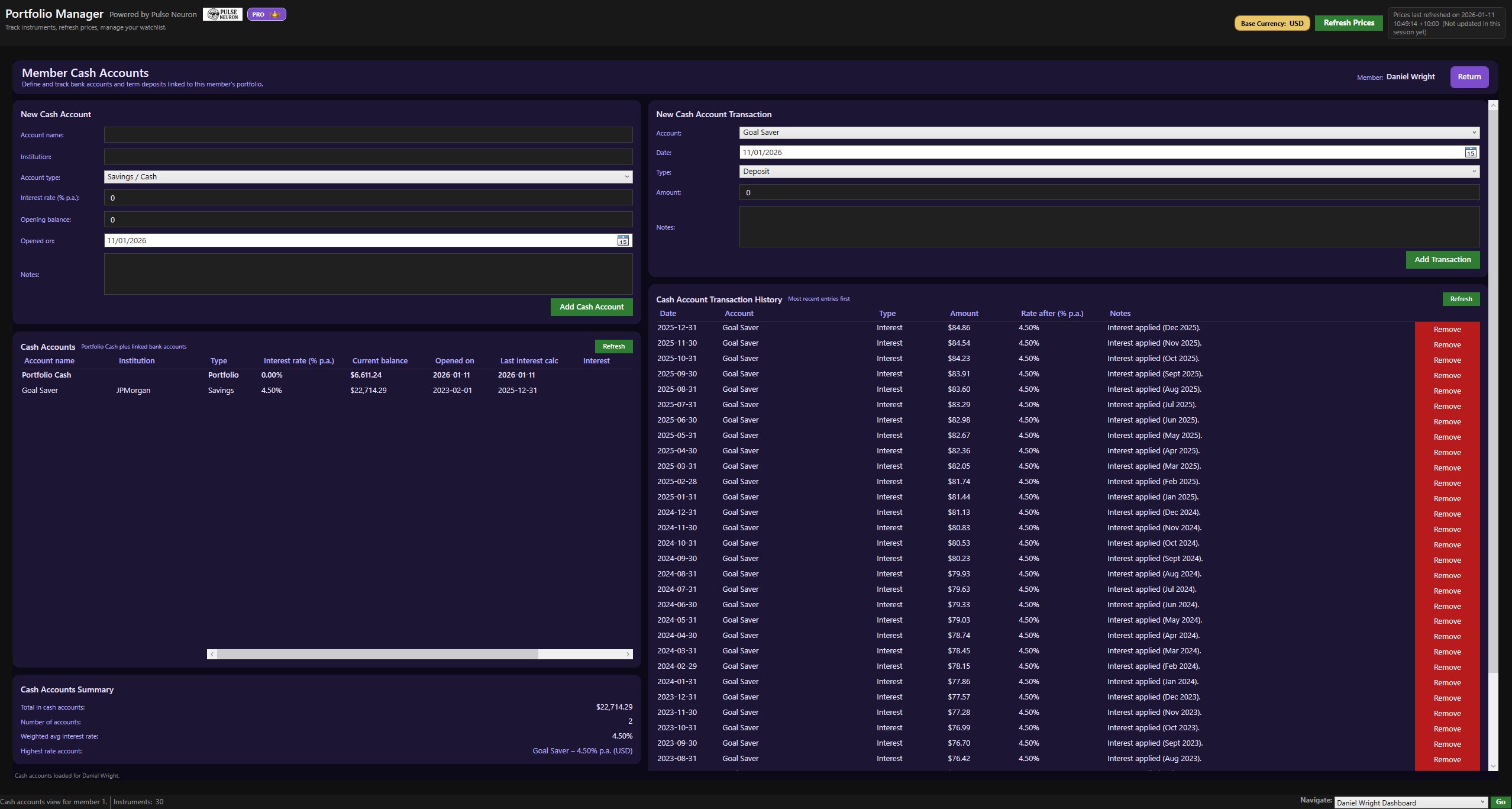Refresh the Cash Accounts table

point(613,346)
